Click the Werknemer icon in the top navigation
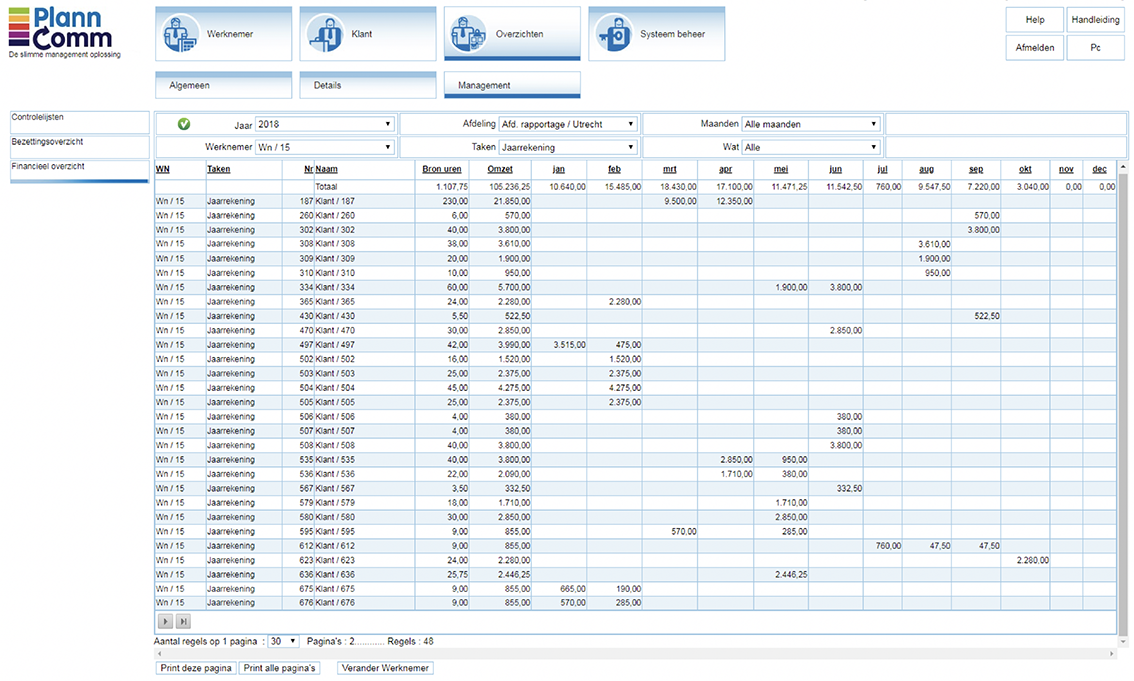 click(179, 34)
